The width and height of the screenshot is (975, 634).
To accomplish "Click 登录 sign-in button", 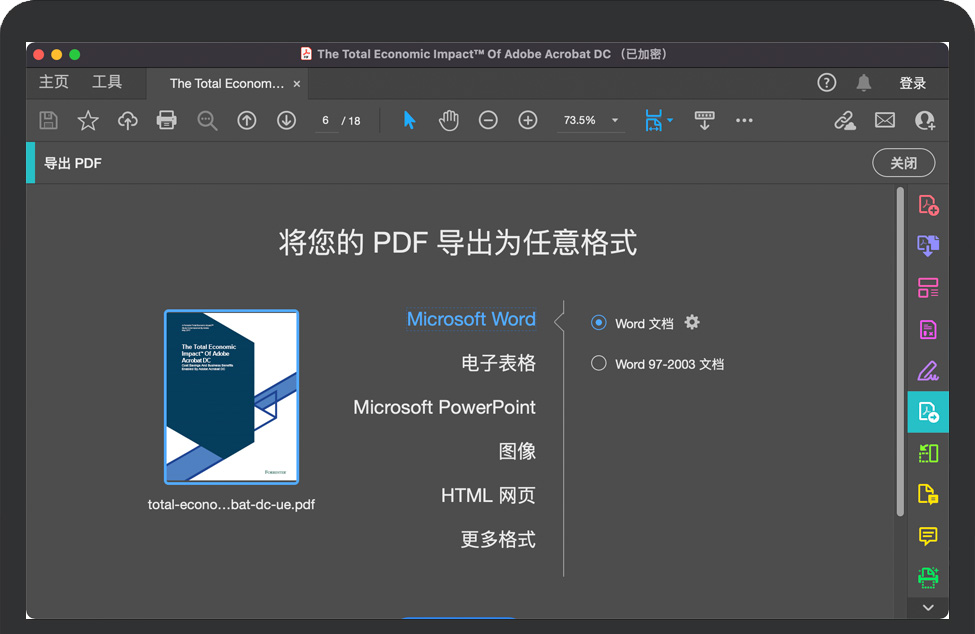I will click(x=912, y=83).
